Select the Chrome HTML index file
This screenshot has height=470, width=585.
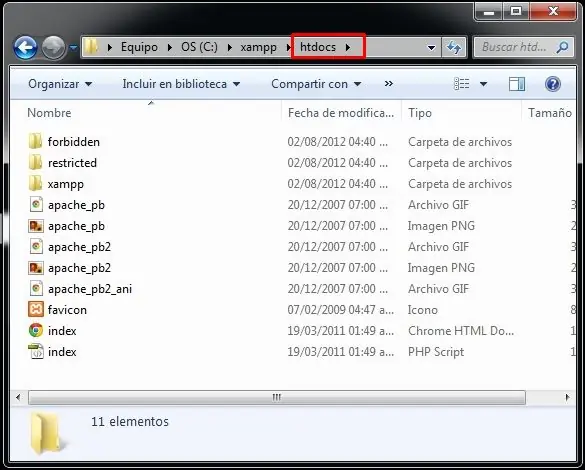[x=62, y=331]
